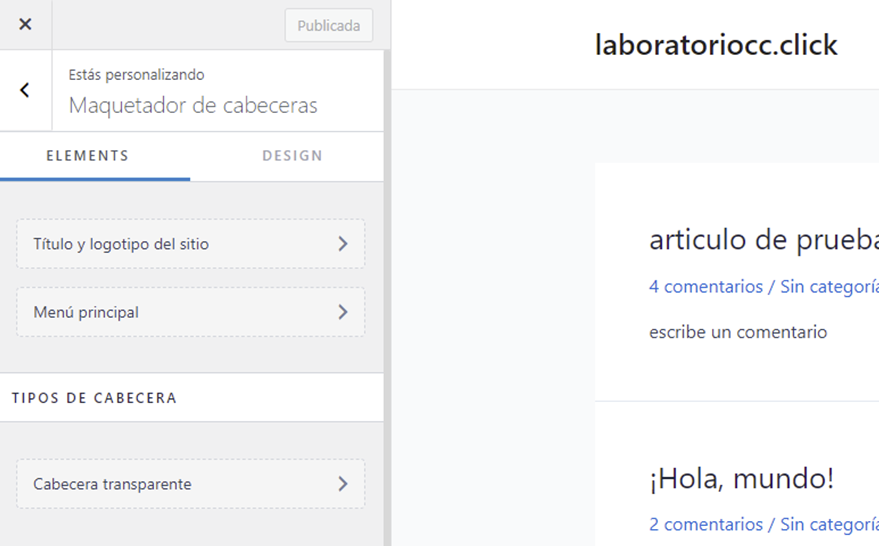Image resolution: width=879 pixels, height=546 pixels.
Task: Select the ELEMENTS tab
Action: (87, 156)
